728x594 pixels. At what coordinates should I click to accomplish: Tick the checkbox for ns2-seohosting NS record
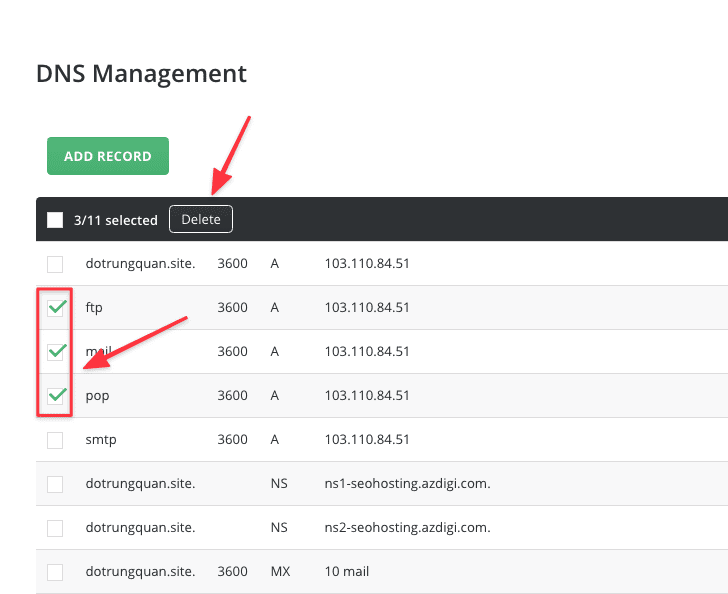pyautogui.click(x=55, y=528)
